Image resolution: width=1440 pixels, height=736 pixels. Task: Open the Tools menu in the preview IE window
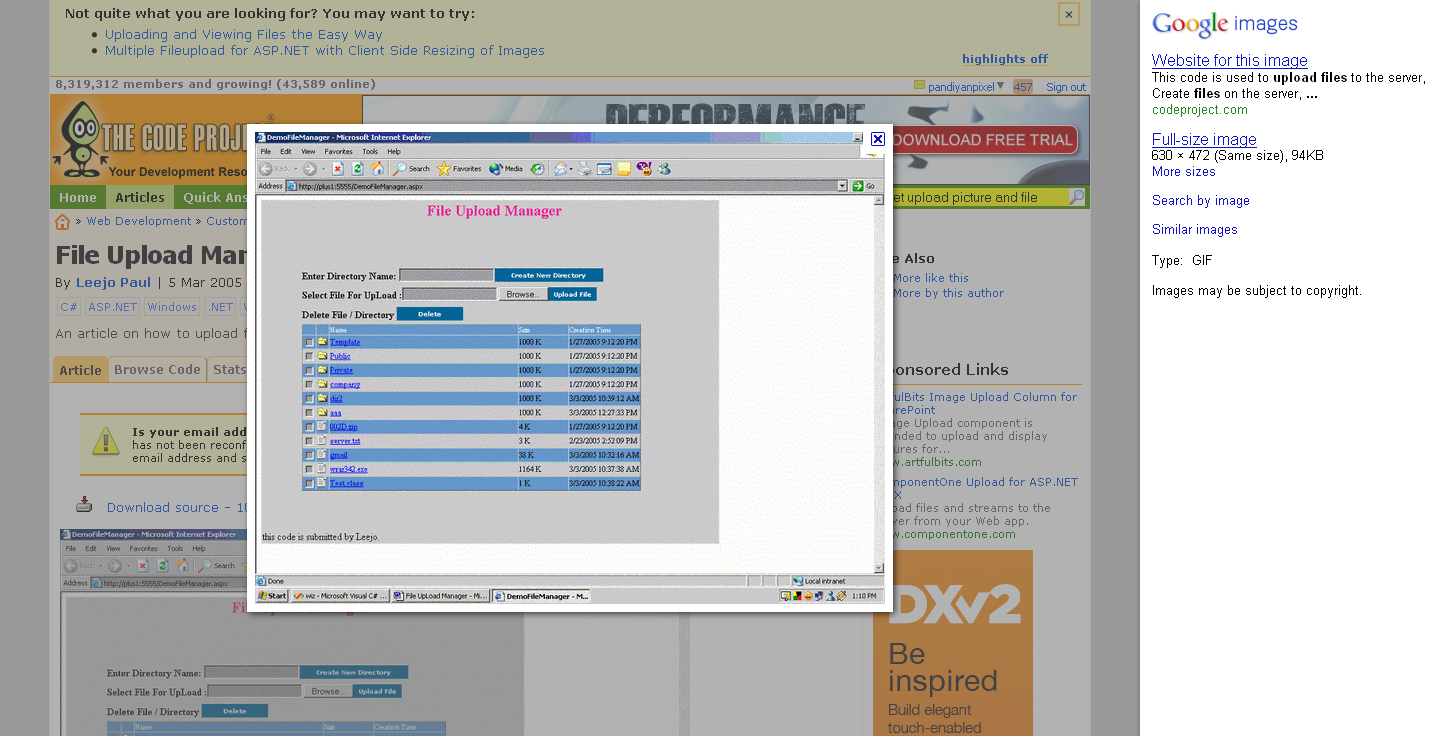[x=370, y=151]
